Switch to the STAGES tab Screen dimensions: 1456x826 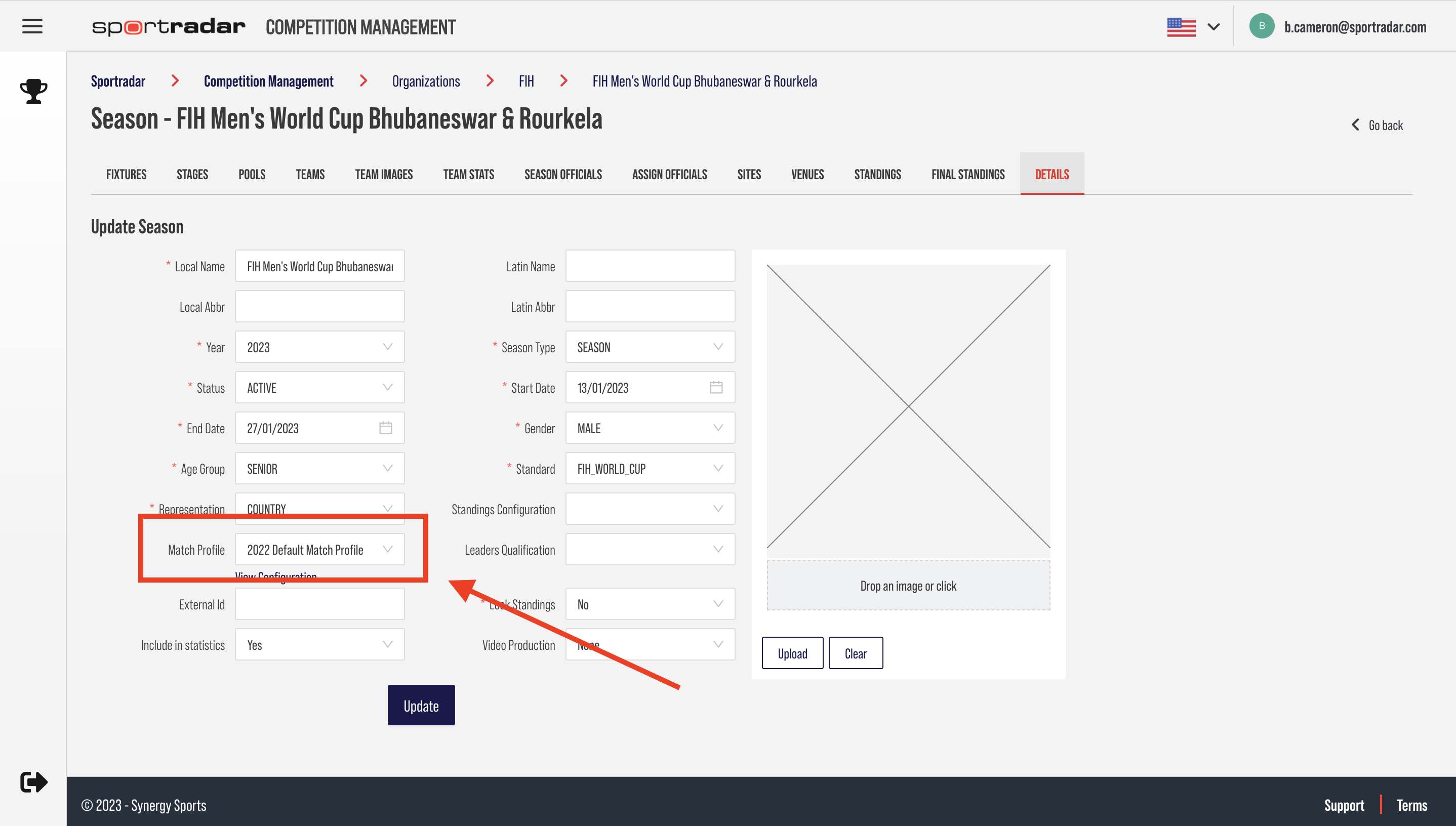192,174
